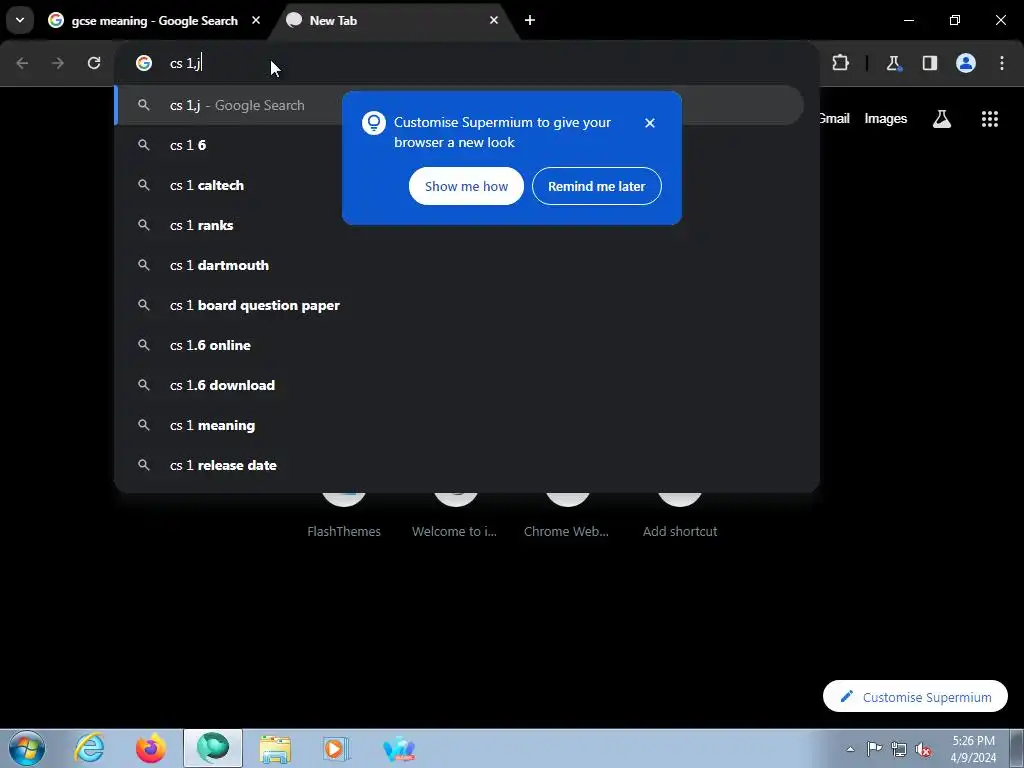Open the Images link
Screen dimensions: 1024x768
pos(886,119)
